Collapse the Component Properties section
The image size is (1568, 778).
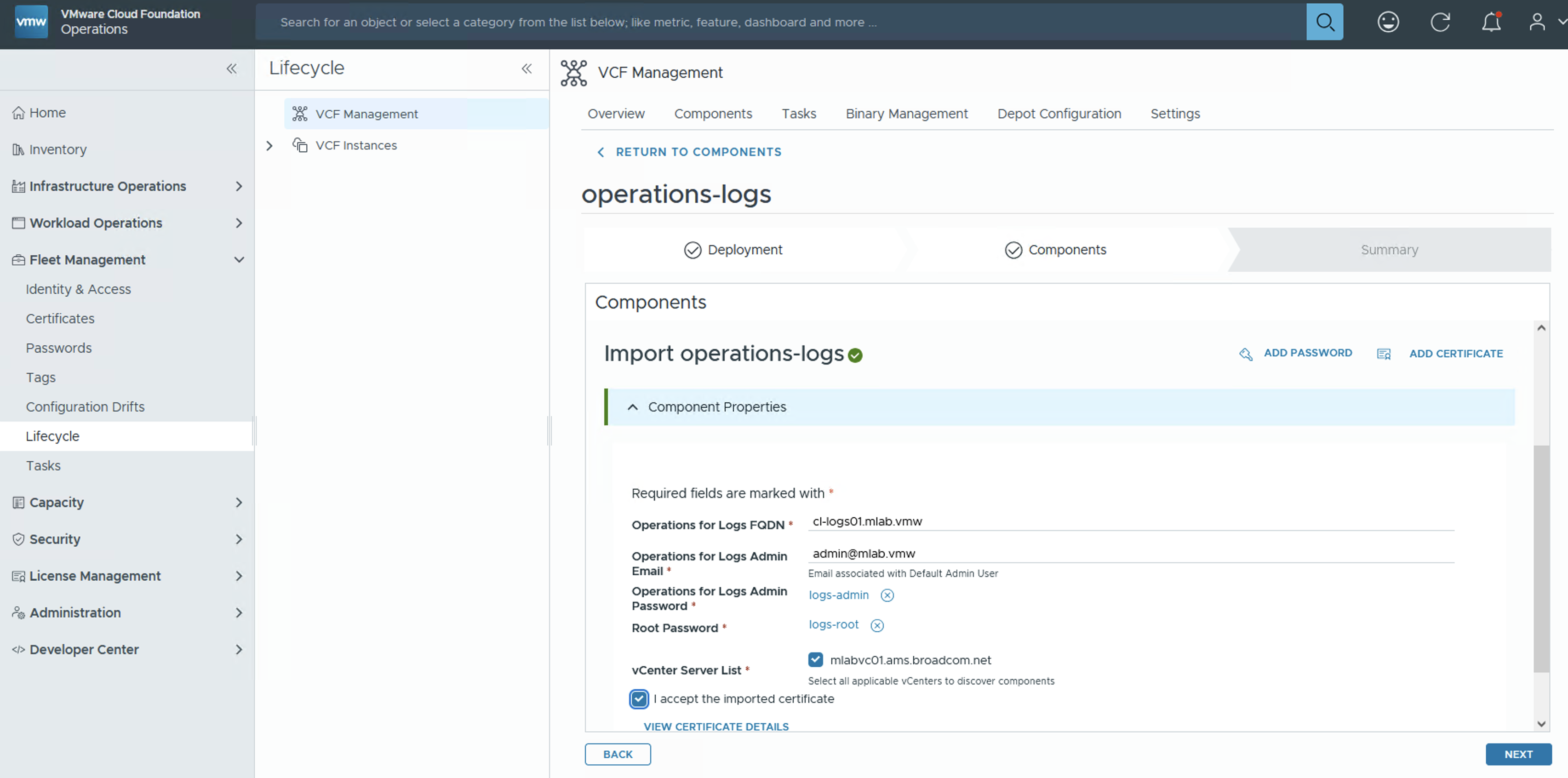pyautogui.click(x=632, y=407)
